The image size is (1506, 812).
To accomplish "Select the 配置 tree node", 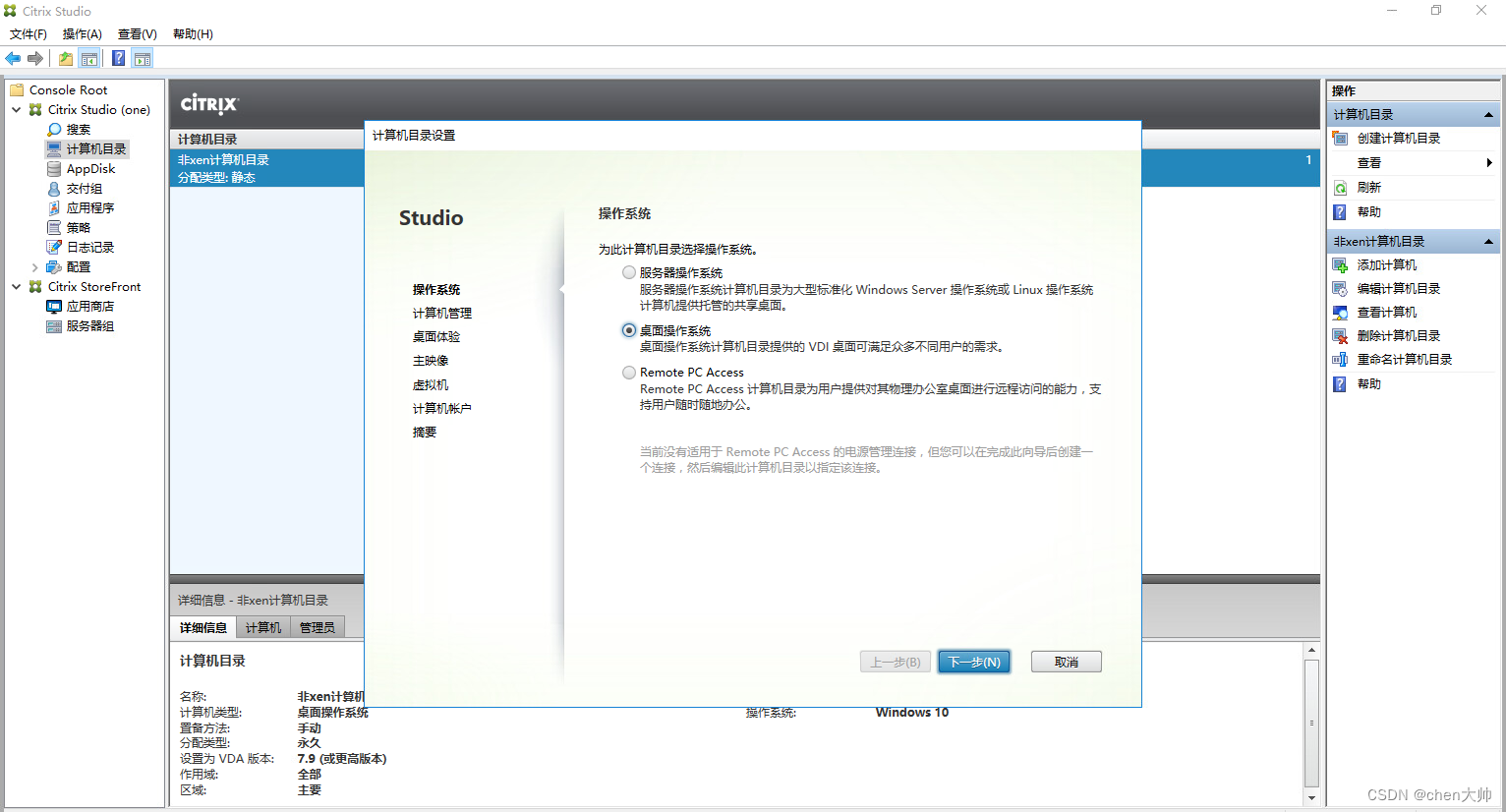I will [x=79, y=267].
